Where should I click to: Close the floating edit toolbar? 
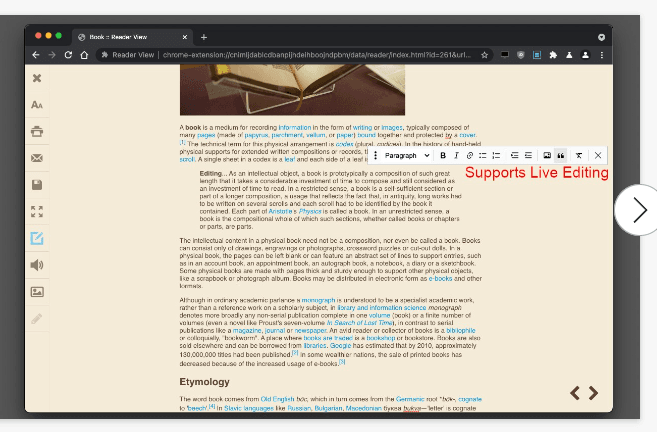pyautogui.click(x=598, y=155)
